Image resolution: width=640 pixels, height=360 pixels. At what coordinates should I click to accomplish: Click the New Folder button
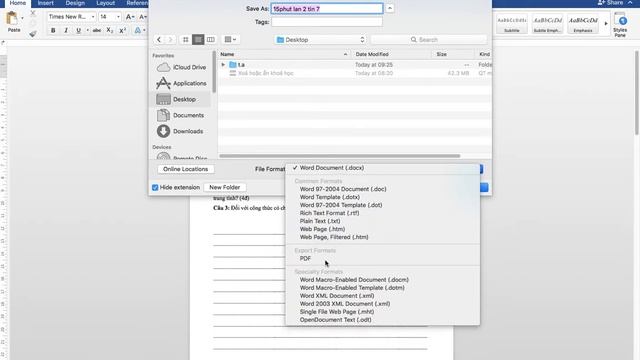[224, 187]
